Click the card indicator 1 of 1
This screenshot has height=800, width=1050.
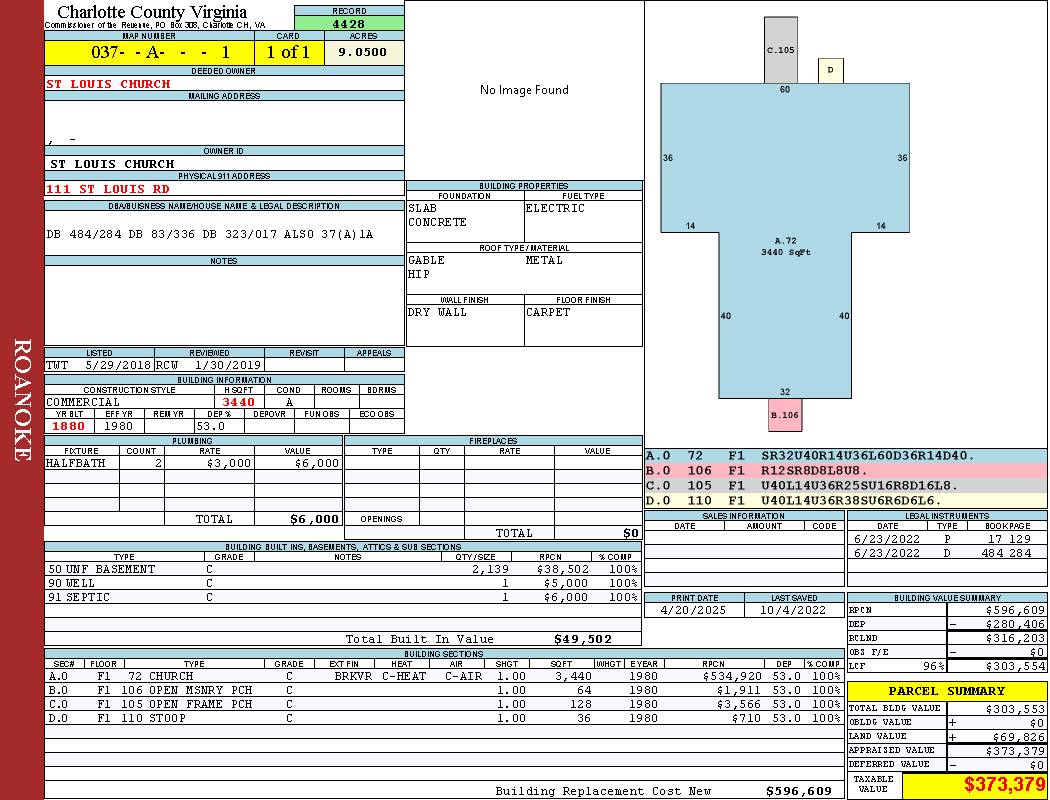[x=289, y=52]
